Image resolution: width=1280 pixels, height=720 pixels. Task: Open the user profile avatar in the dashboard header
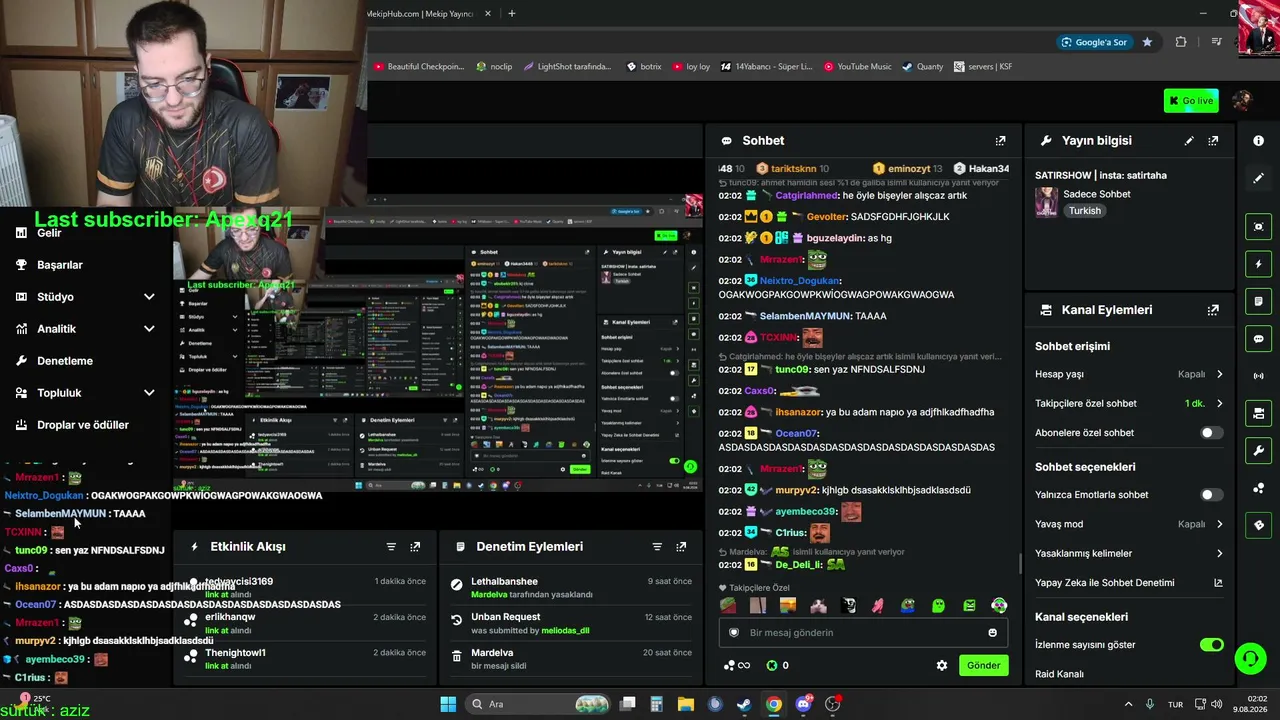tap(1242, 101)
